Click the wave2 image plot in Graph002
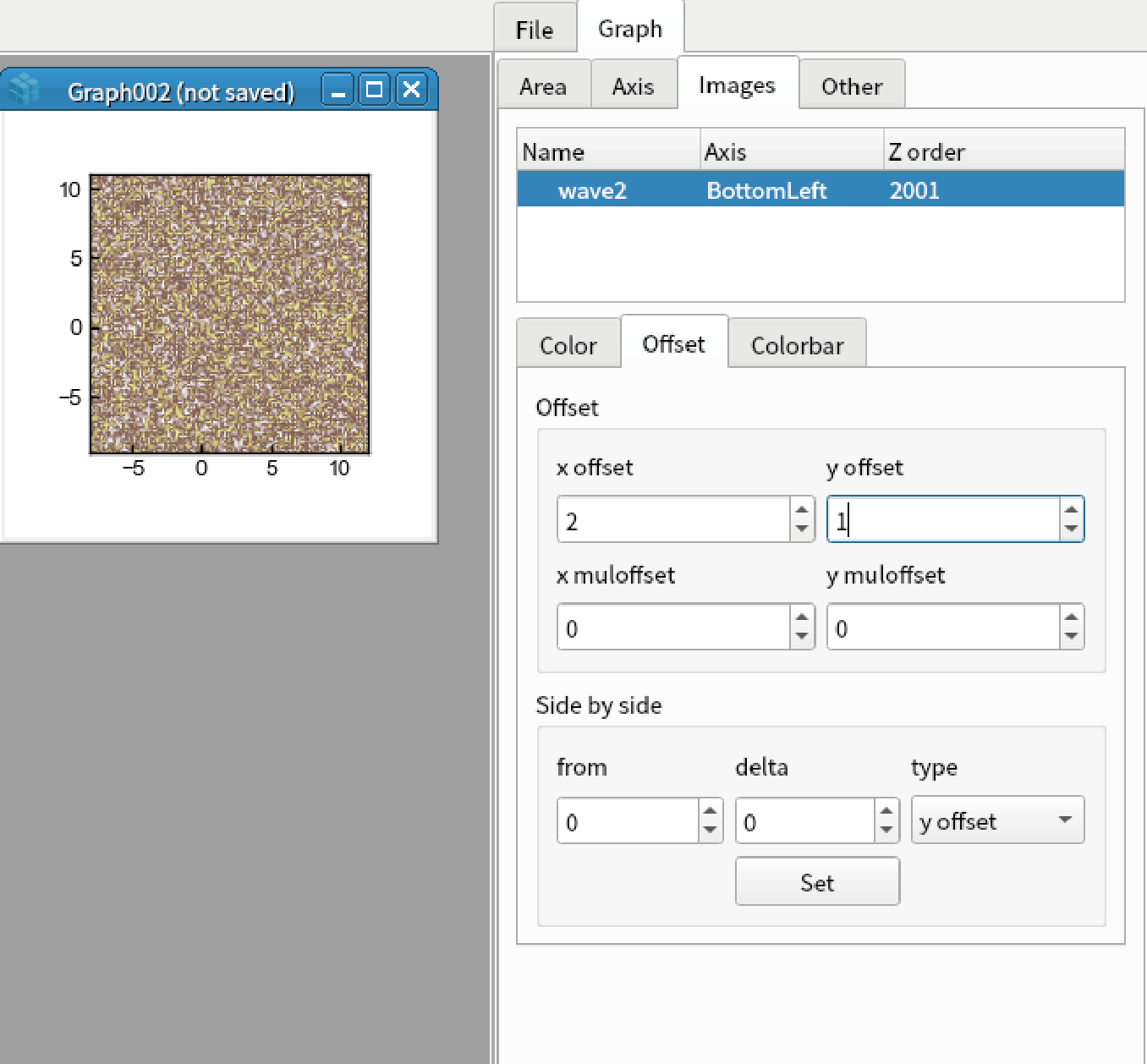1147x1064 pixels. pos(230,315)
